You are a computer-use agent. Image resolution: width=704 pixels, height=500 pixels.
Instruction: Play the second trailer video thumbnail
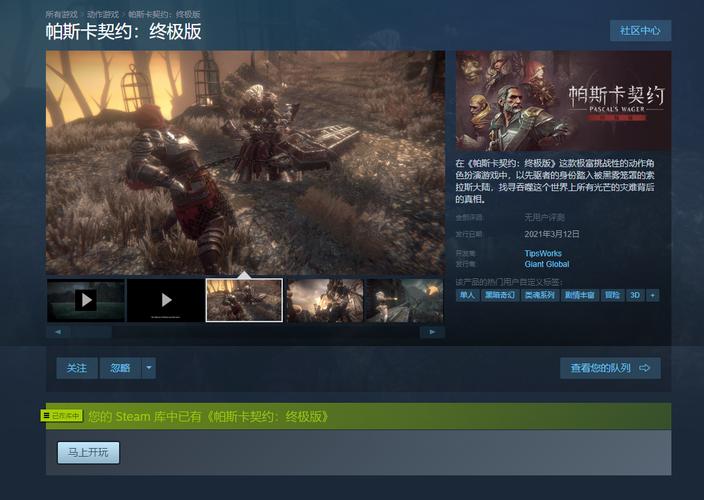tap(166, 300)
